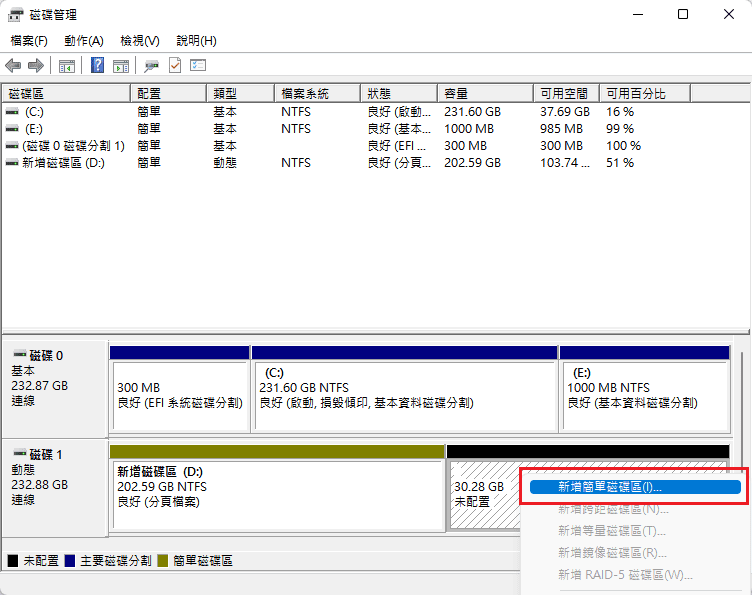Click the disk icon beside 磁碟 1
The width and height of the screenshot is (752, 595).
[x=20, y=453]
